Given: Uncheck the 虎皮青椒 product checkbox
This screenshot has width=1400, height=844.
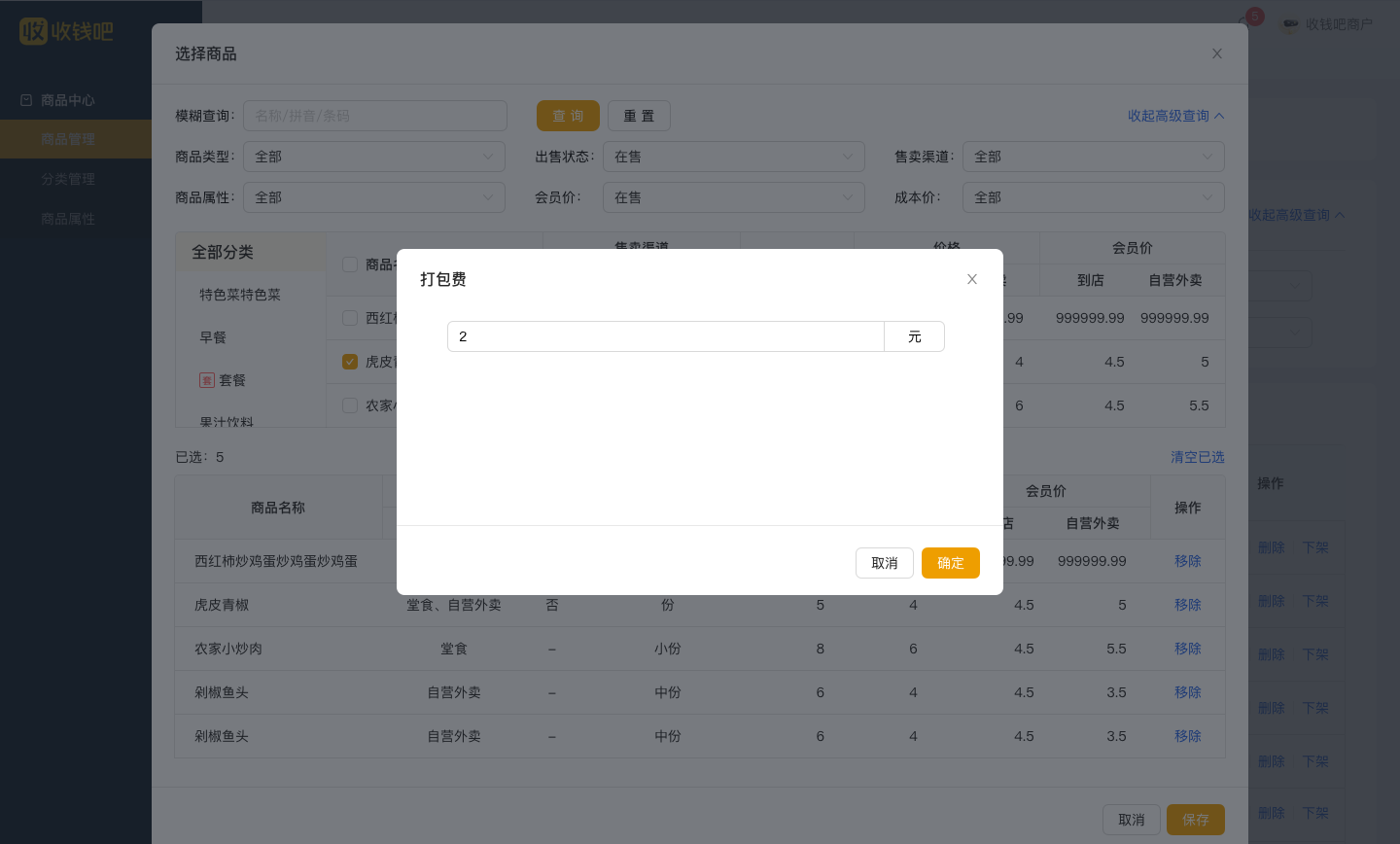Looking at the screenshot, I should 350,362.
